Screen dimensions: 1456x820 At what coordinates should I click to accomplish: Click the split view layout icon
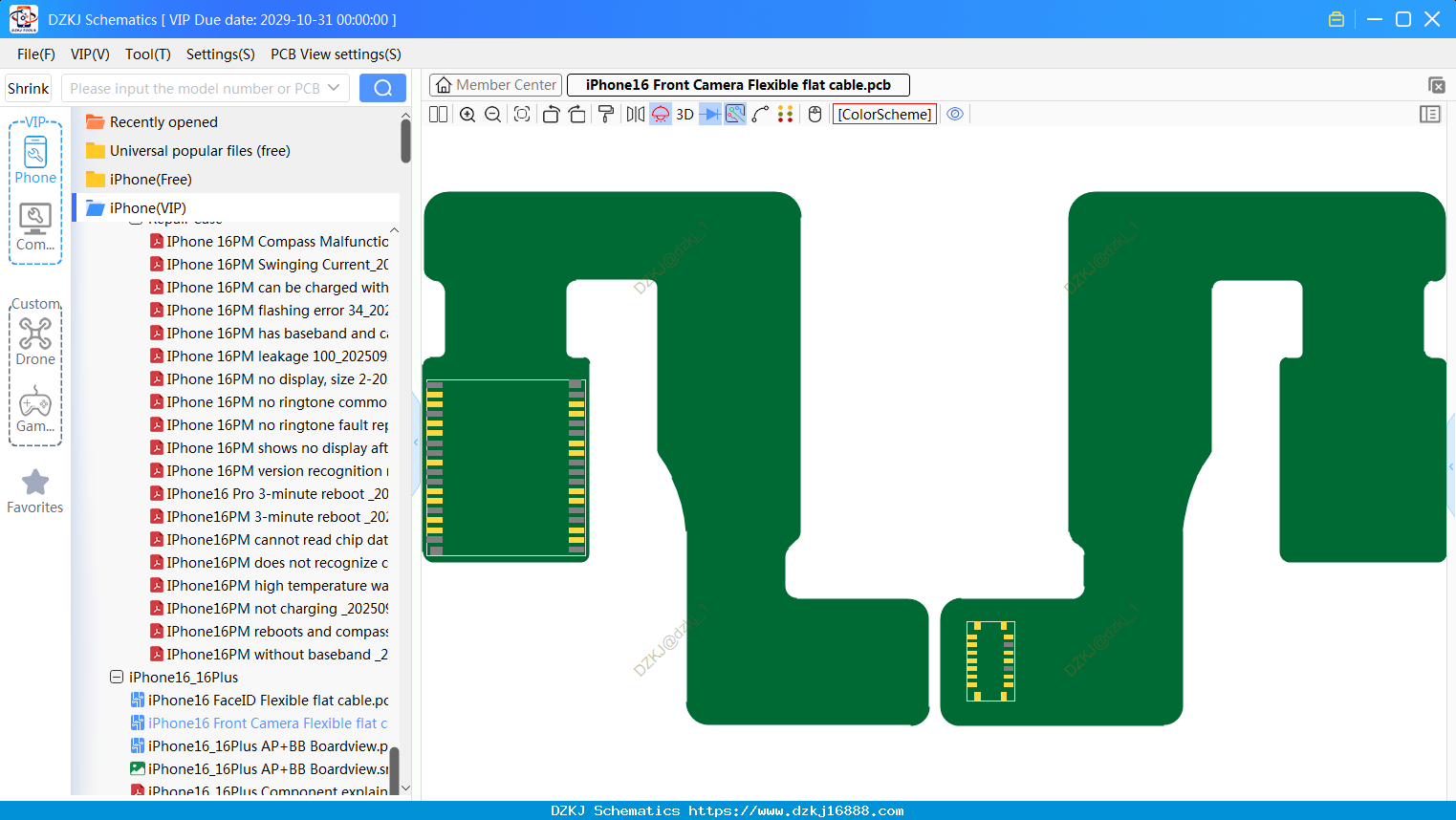(x=439, y=115)
